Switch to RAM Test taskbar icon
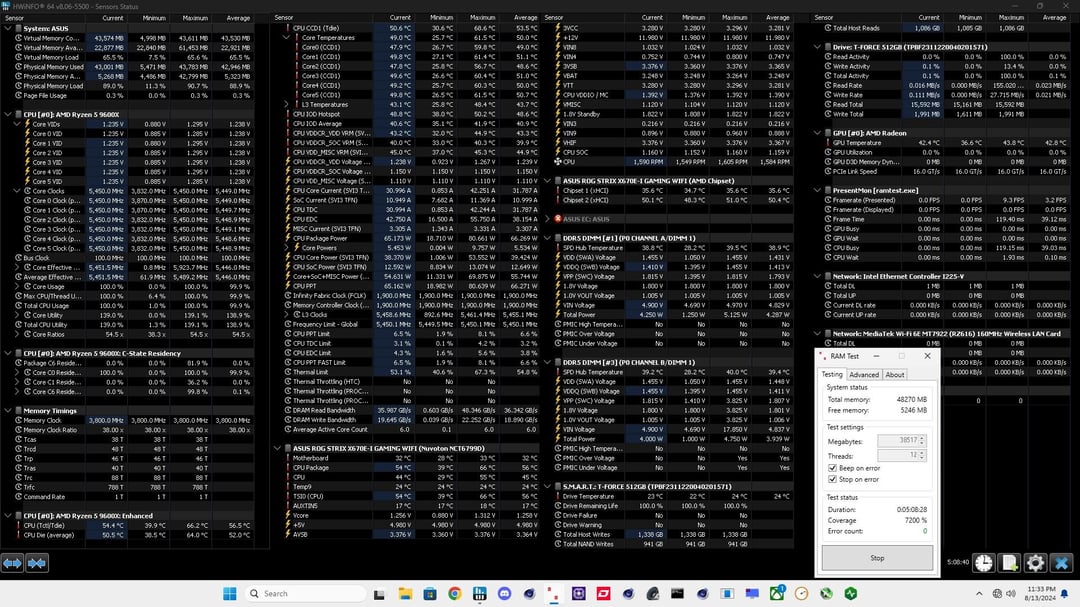The height and width of the screenshot is (607, 1080). [554, 593]
